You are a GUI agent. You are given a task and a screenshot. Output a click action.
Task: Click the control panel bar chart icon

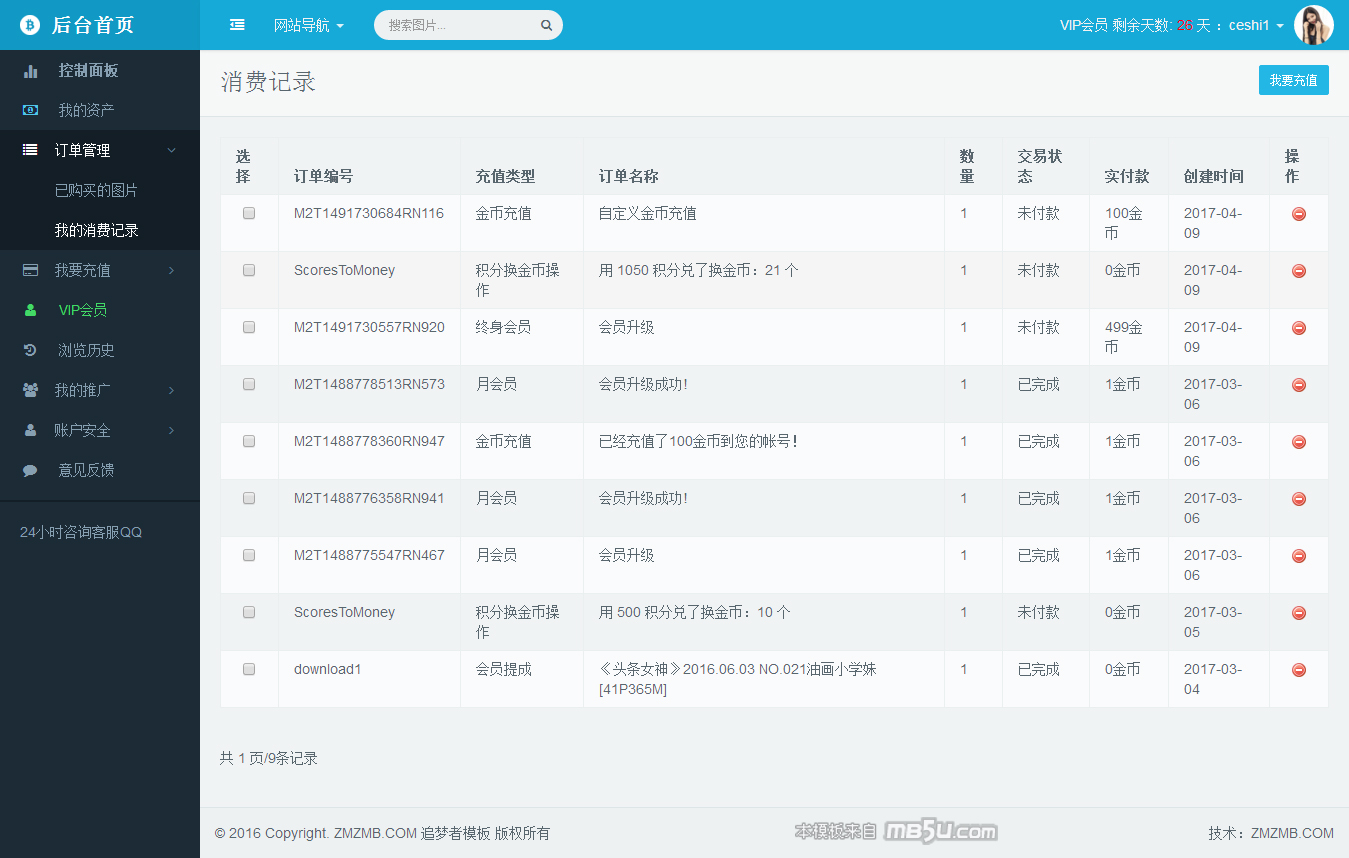click(x=31, y=71)
